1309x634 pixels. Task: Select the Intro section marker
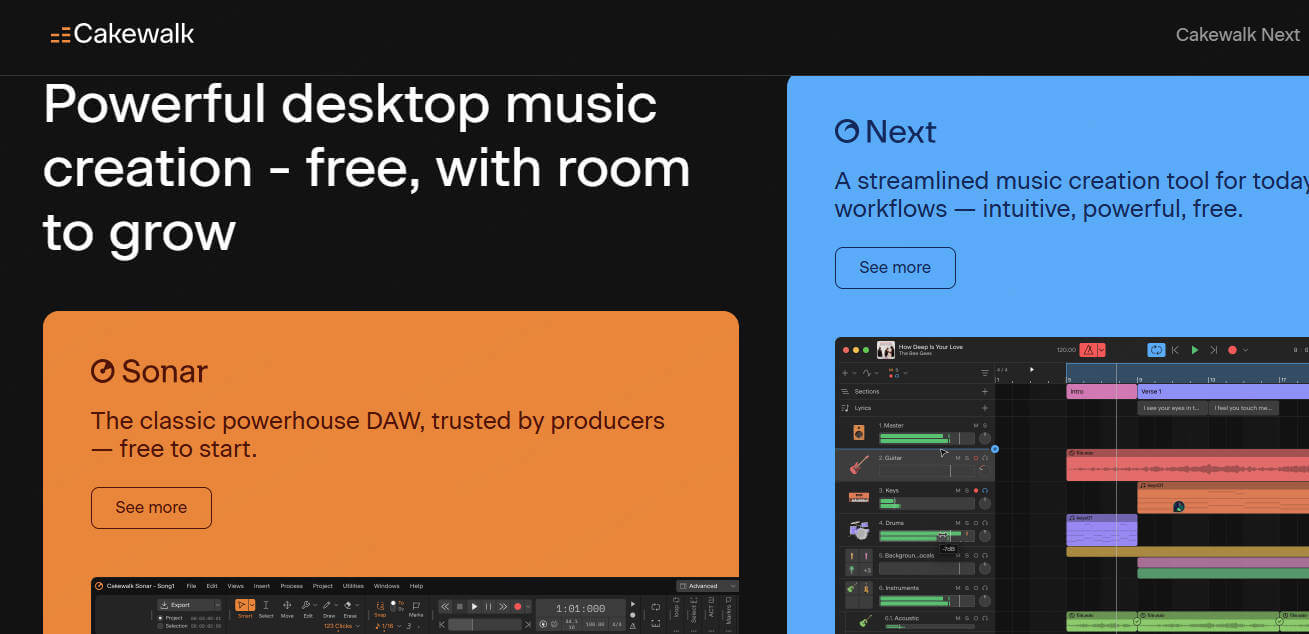1102,391
